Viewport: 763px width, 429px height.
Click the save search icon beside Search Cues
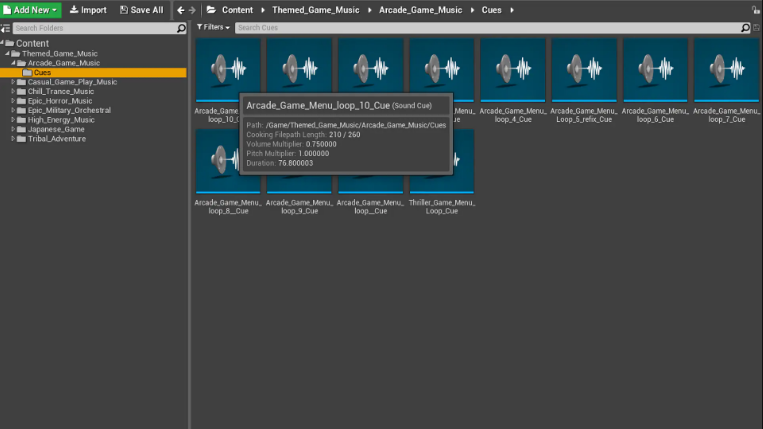pyautogui.click(x=756, y=28)
